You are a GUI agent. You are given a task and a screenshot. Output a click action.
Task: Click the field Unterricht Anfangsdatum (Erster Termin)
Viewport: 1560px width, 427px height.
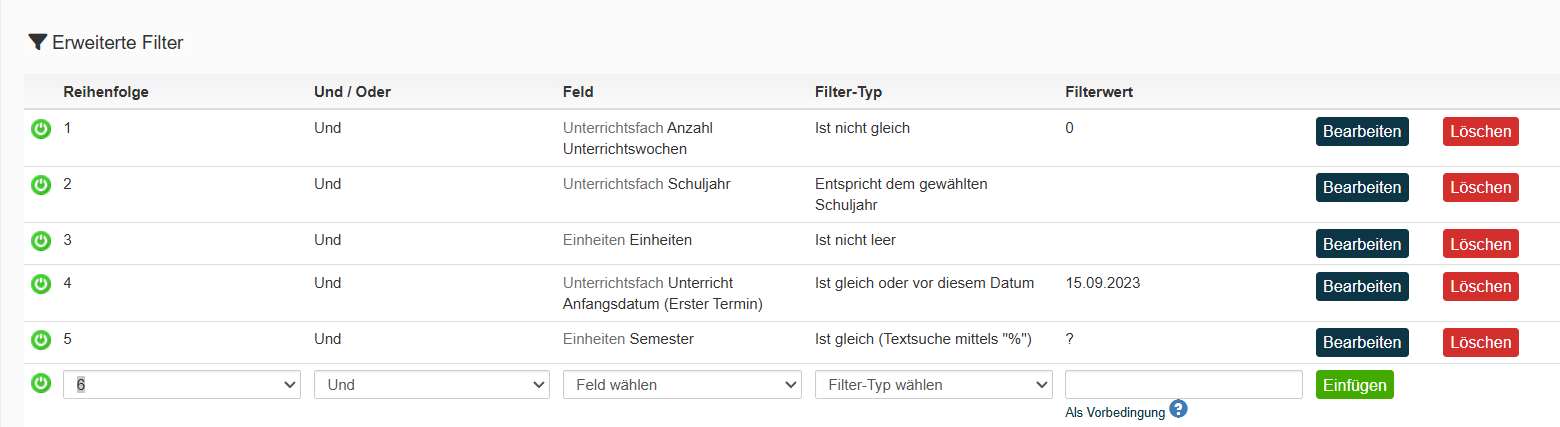click(x=663, y=293)
